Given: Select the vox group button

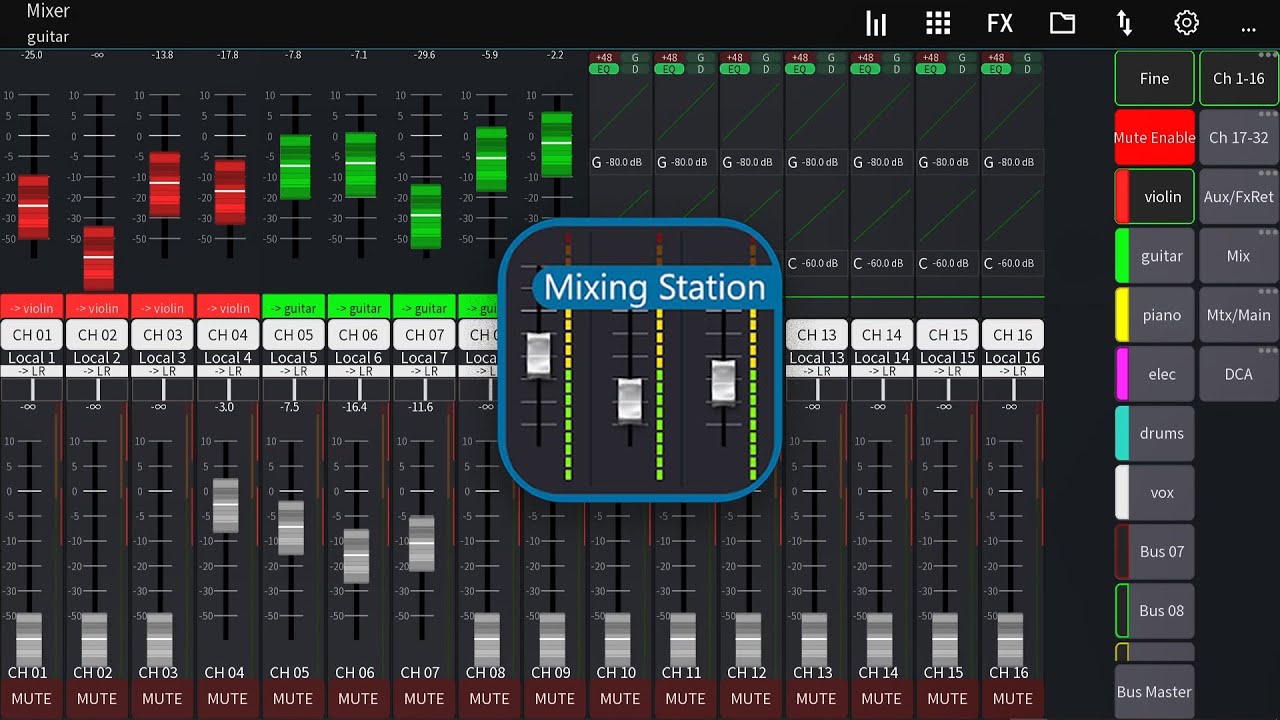Looking at the screenshot, I should tap(1154, 492).
